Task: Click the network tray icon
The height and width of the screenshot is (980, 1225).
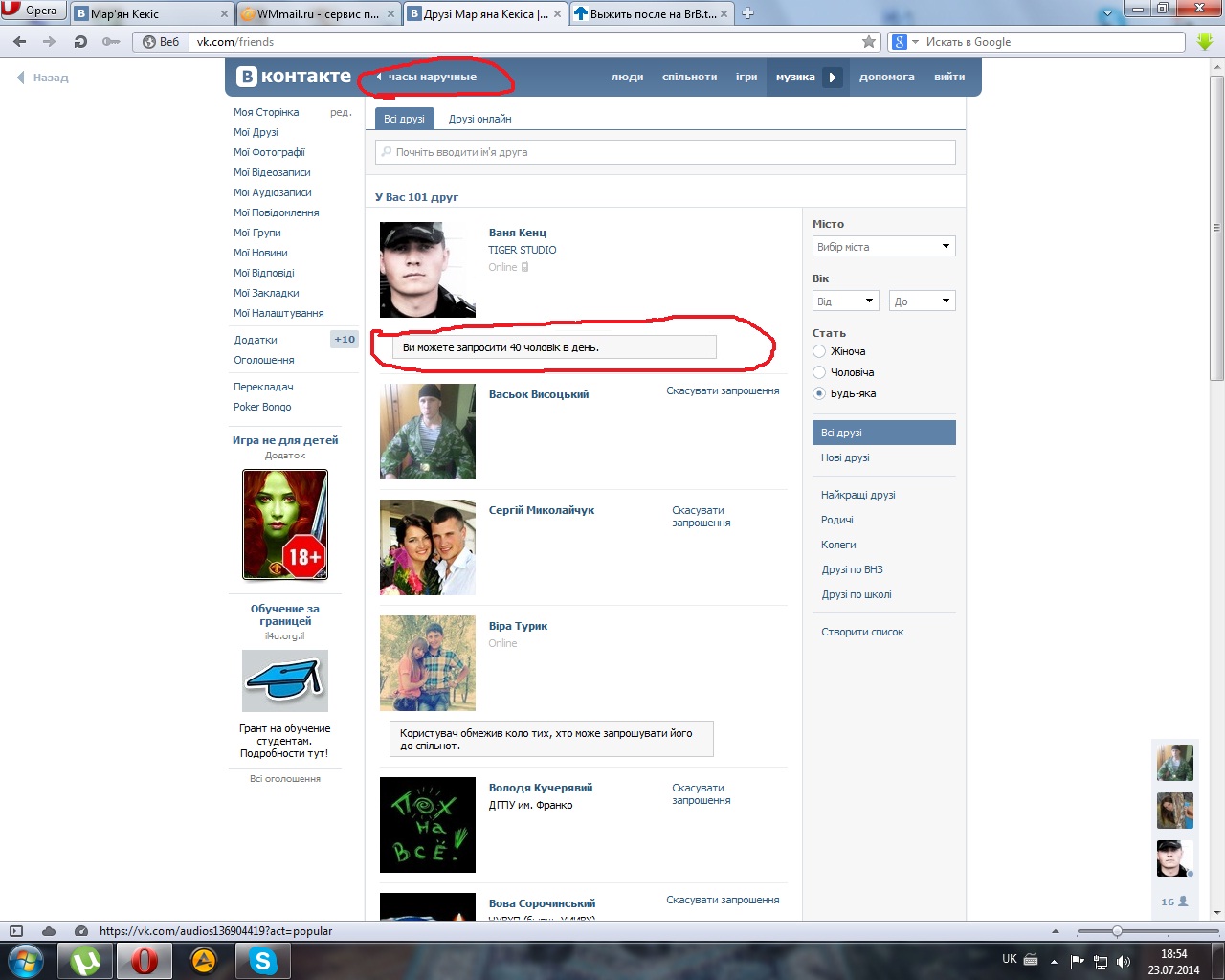Action: [1101, 961]
